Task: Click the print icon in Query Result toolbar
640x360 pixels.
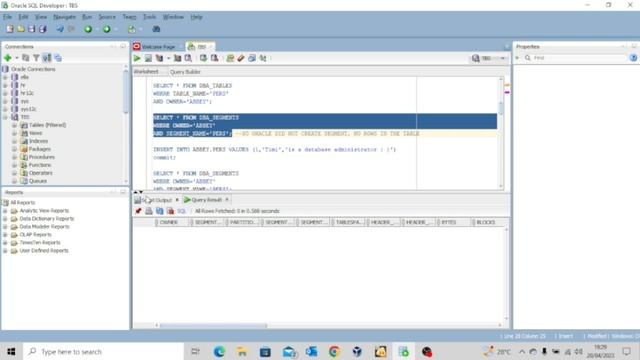Action: click(149, 211)
